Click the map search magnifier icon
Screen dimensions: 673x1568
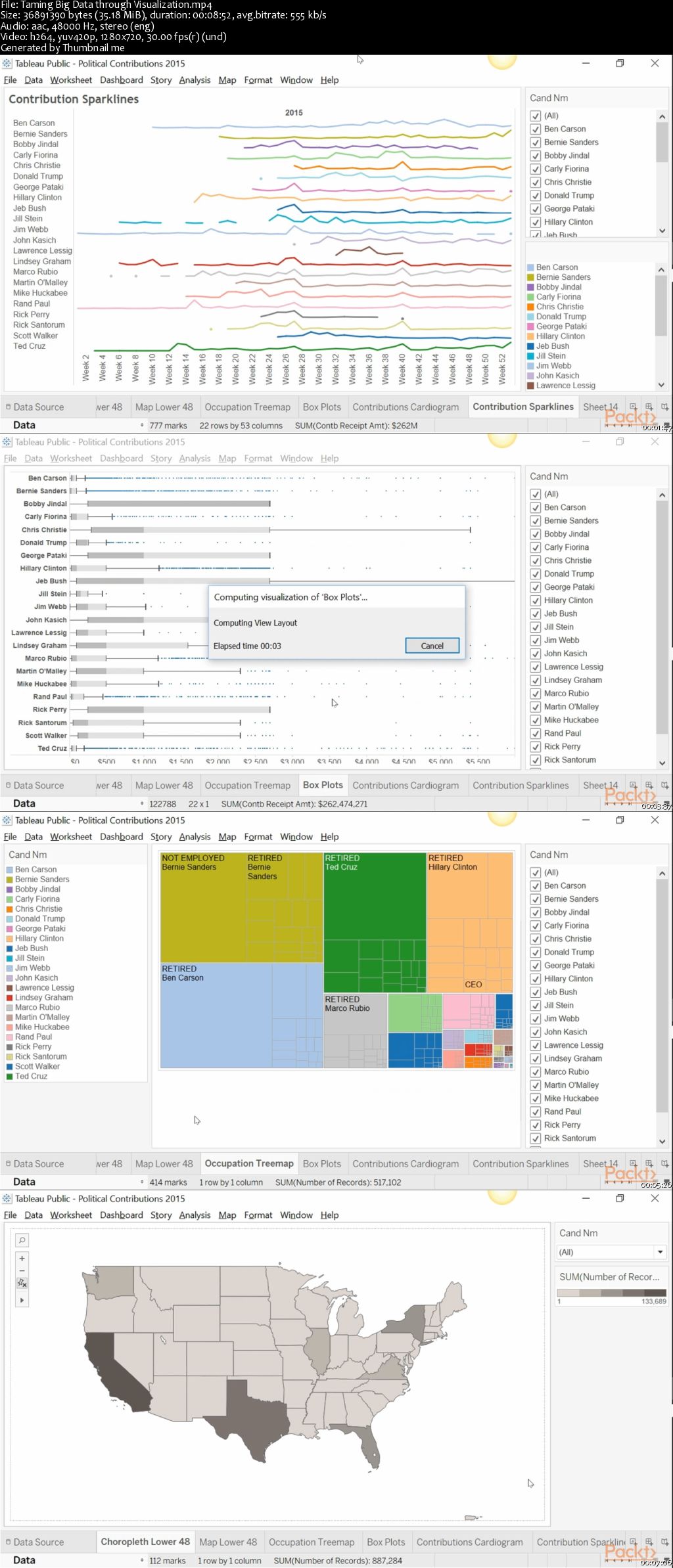(x=22, y=1240)
